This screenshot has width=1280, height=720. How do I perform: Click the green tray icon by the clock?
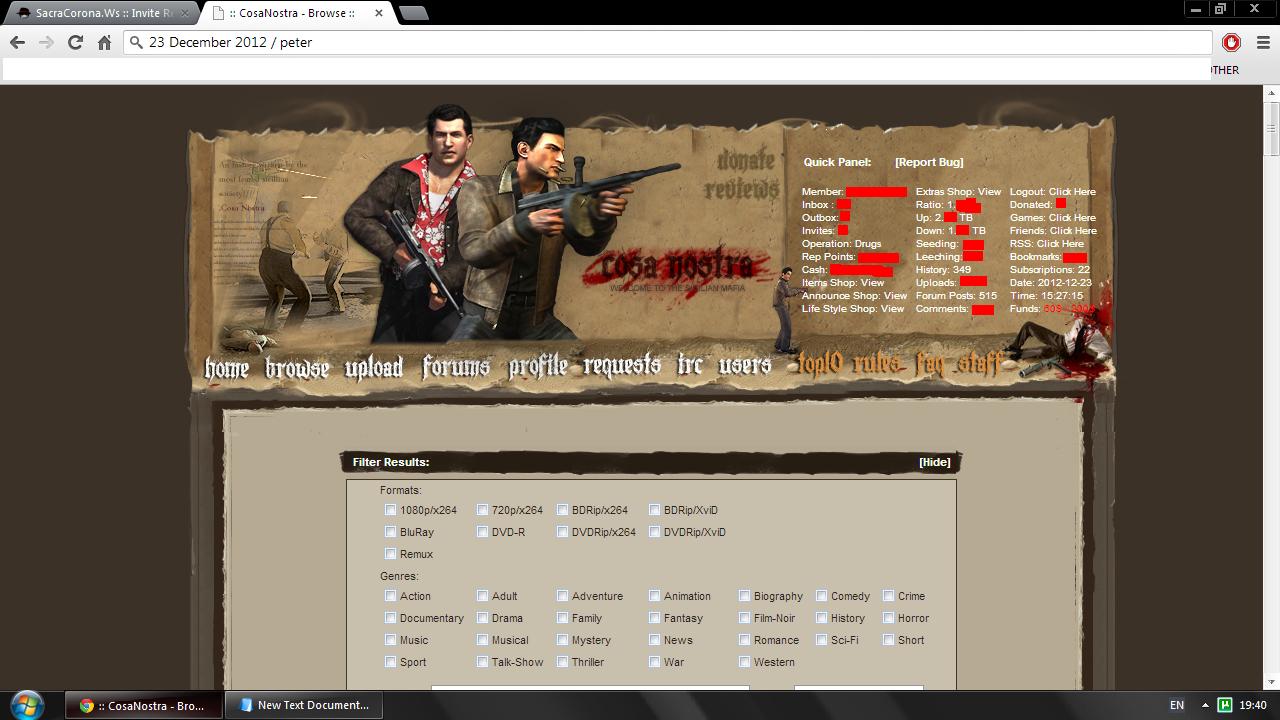(x=1224, y=705)
